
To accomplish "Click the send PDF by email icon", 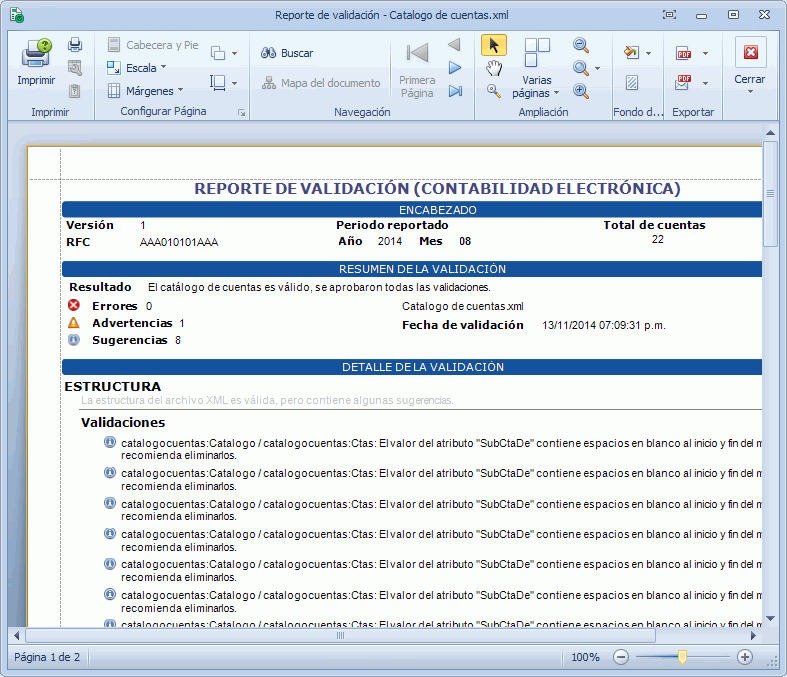I will pyautogui.click(x=683, y=82).
